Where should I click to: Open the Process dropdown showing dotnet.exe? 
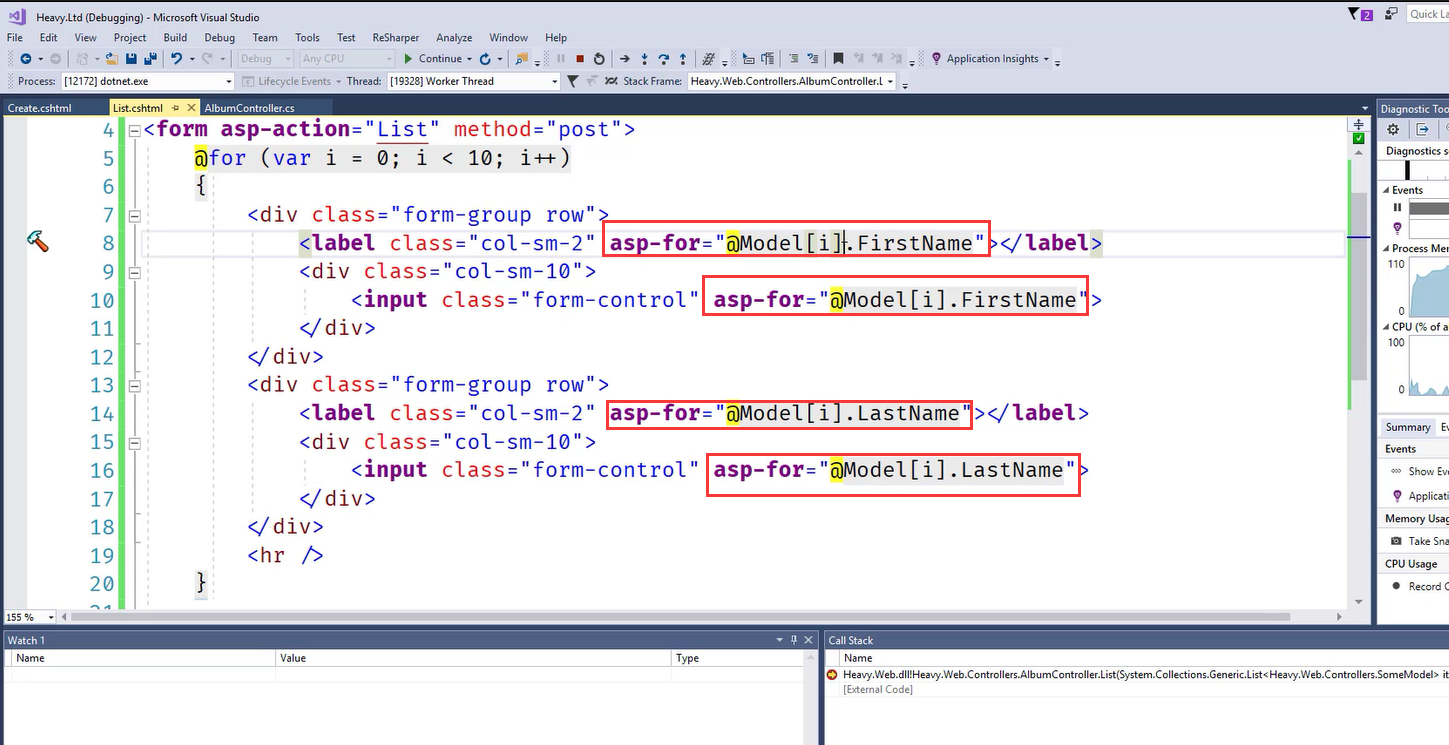click(x=148, y=81)
